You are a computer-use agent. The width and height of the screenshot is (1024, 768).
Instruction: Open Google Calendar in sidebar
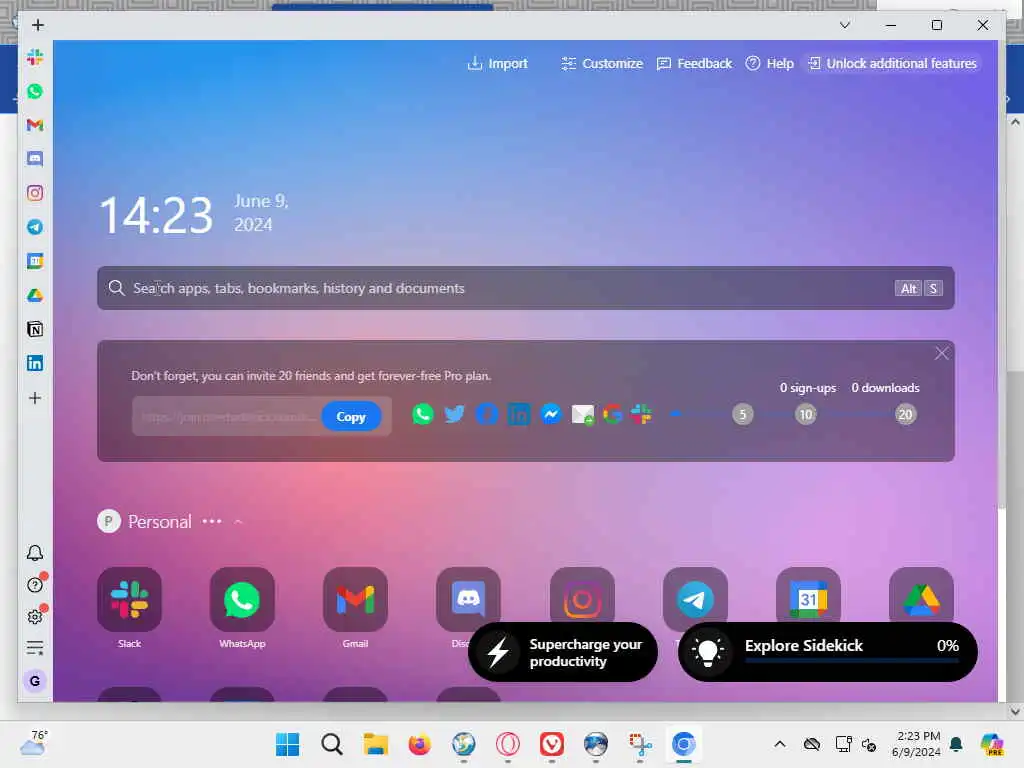tap(35, 261)
